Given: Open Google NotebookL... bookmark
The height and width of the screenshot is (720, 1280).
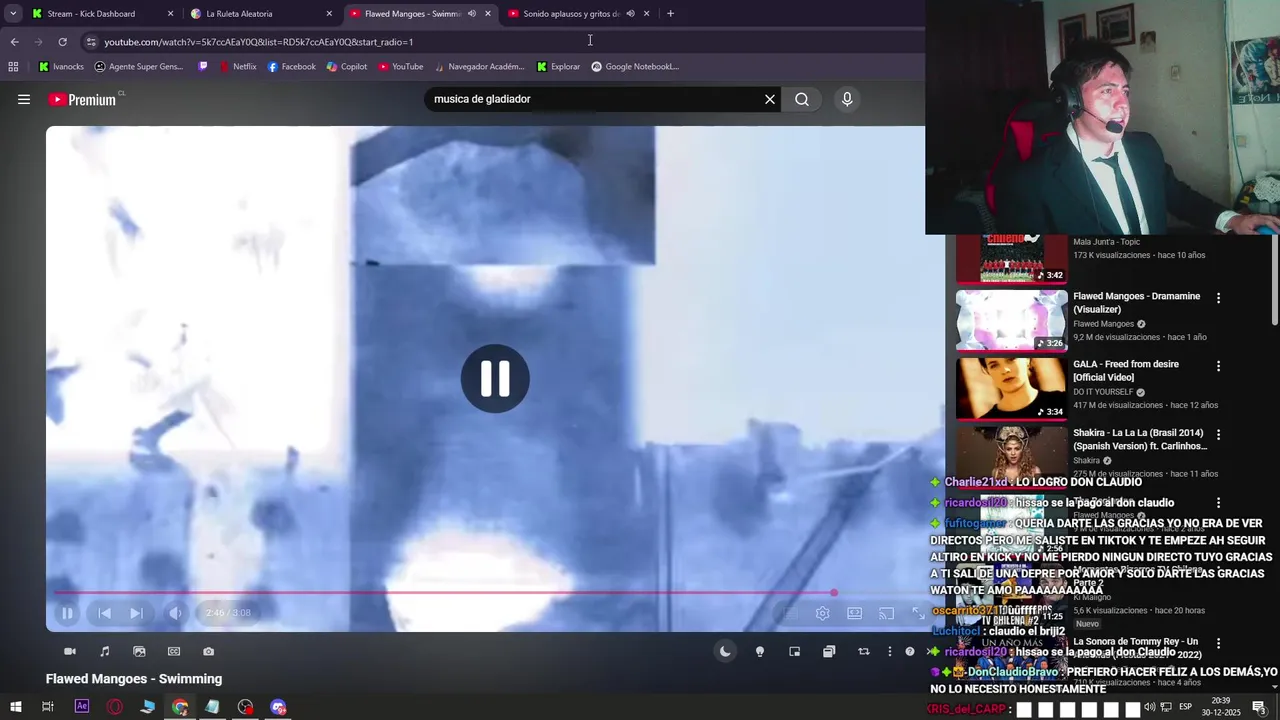Looking at the screenshot, I should click(x=635, y=67).
